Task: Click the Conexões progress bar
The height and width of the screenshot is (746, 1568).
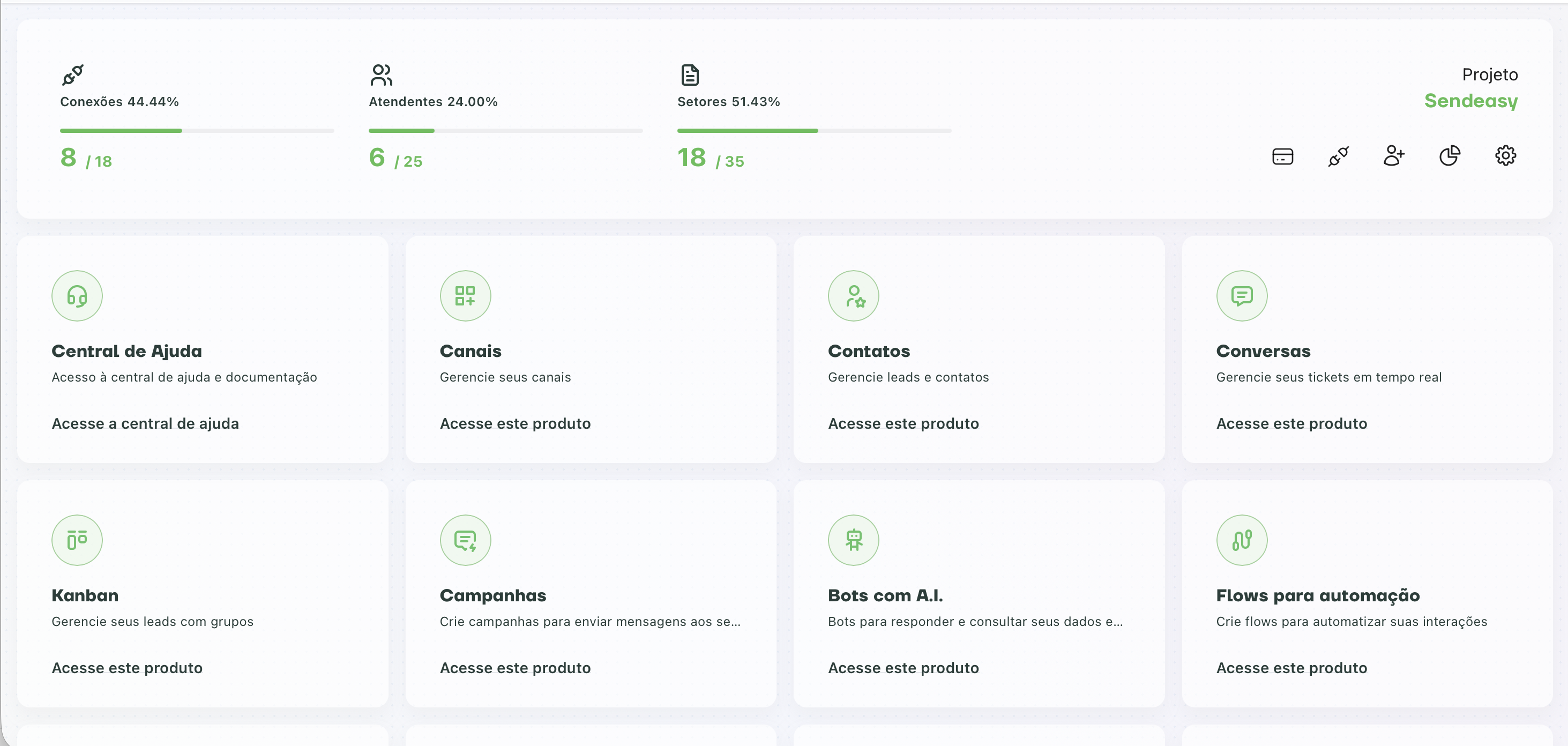Action: tap(197, 130)
